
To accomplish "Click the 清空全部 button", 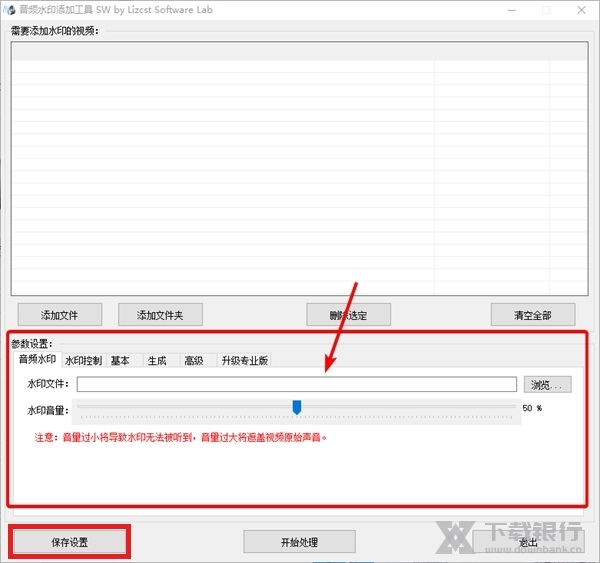I will (x=533, y=315).
